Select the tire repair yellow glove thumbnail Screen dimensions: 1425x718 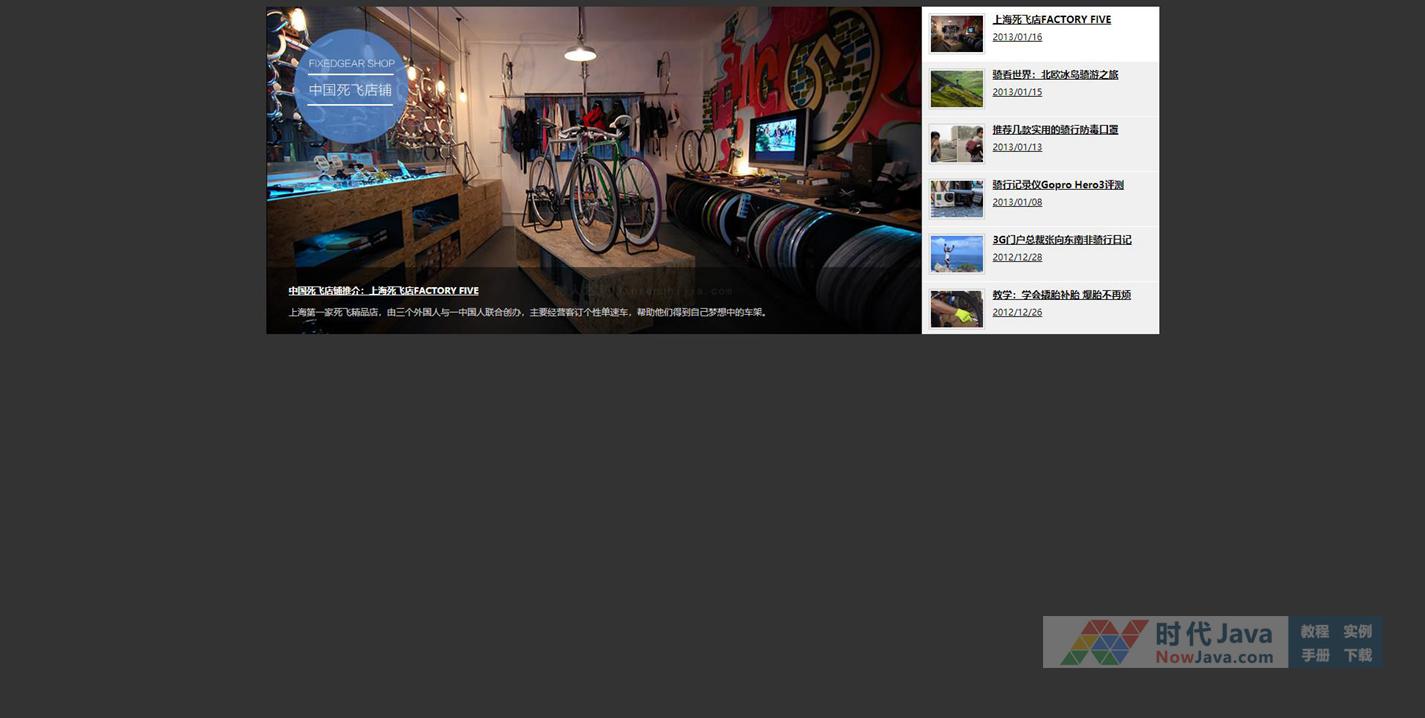pyautogui.click(x=956, y=309)
